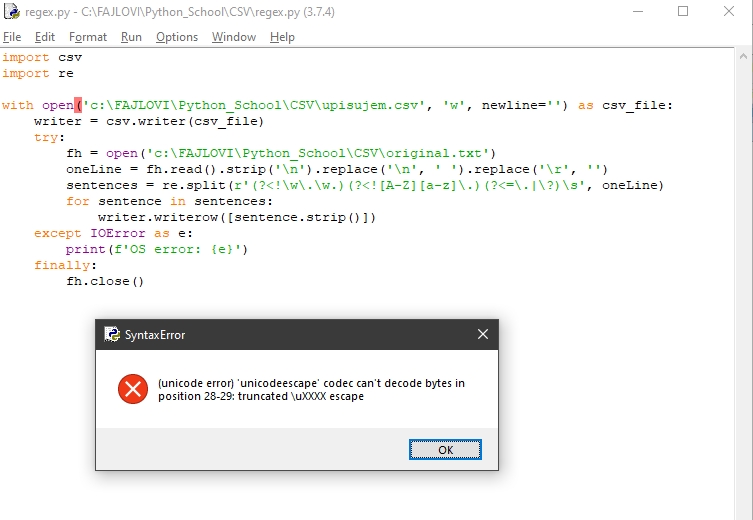This screenshot has height=520, width=753.
Task: Click the editor scrollbar up arrow
Action: (x=743, y=56)
